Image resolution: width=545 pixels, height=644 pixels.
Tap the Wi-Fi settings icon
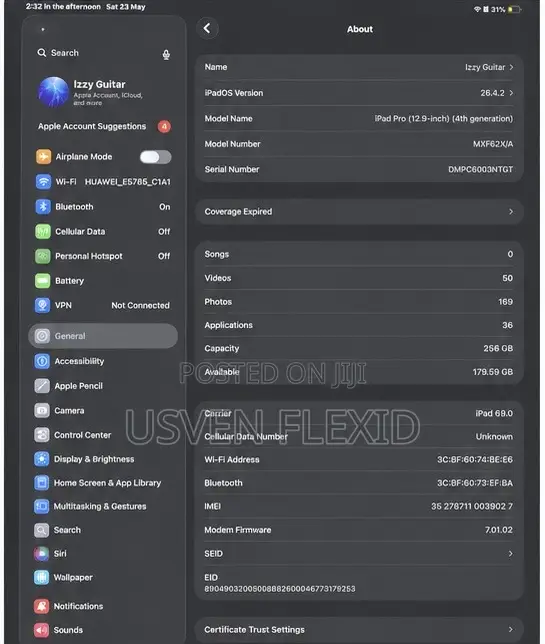click(43, 182)
